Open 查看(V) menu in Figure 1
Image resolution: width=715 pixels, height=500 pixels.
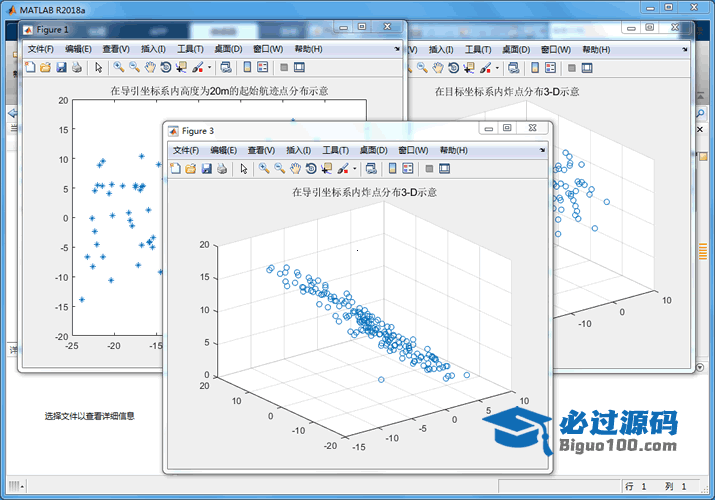coord(116,49)
